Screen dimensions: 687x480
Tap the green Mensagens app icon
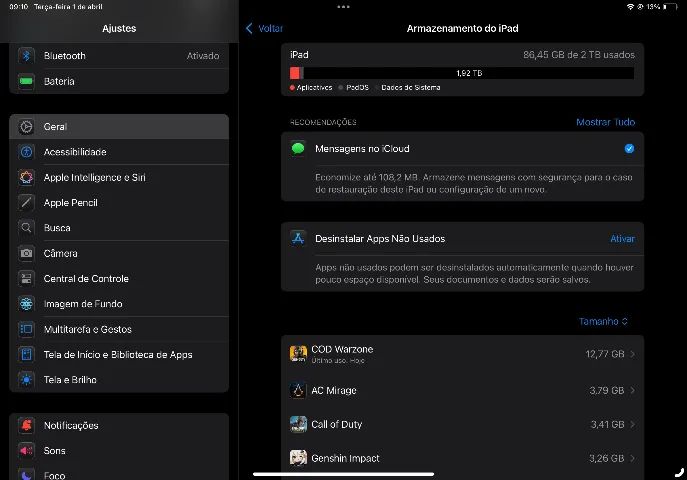tap(298, 148)
